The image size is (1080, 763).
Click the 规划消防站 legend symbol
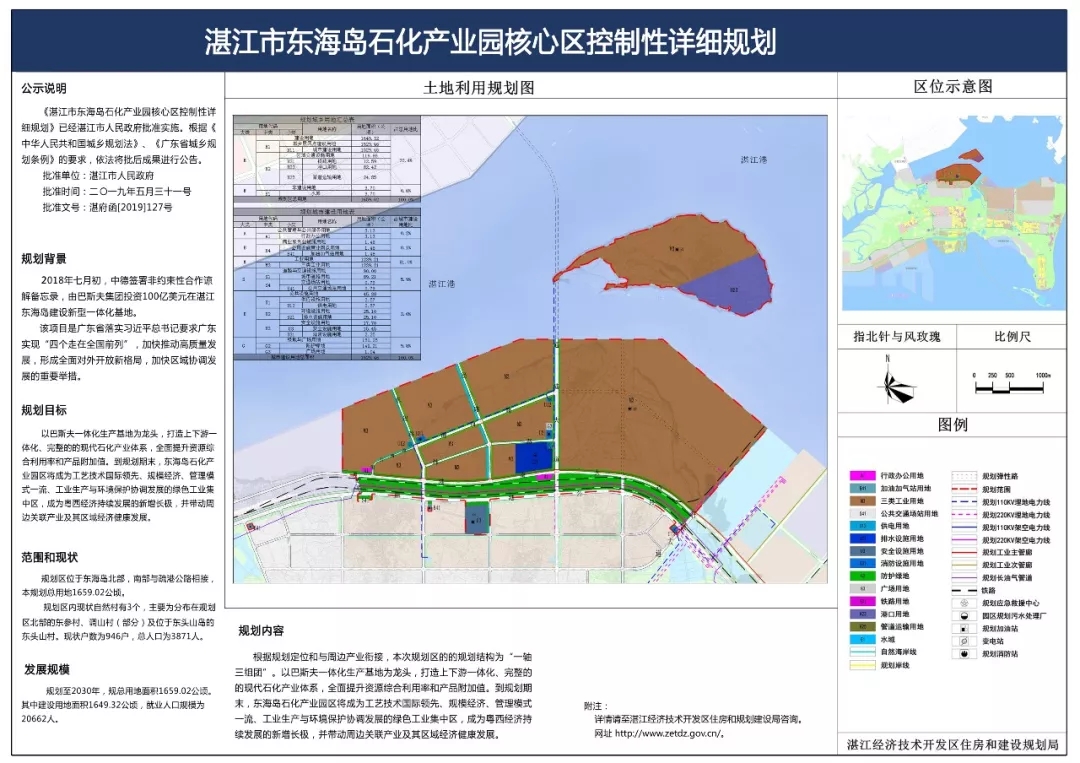point(964,653)
